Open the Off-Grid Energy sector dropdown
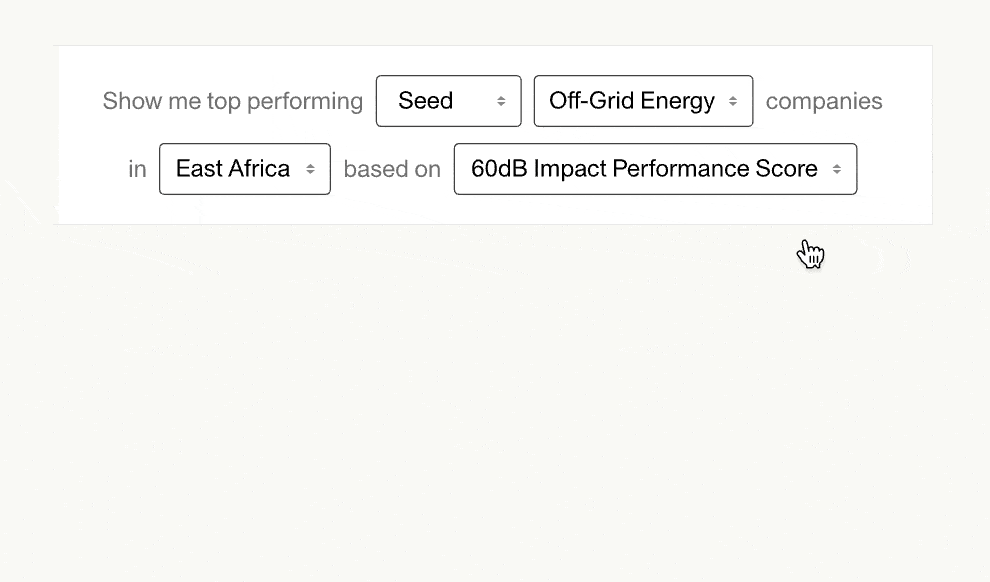The image size is (990, 582). pos(643,101)
